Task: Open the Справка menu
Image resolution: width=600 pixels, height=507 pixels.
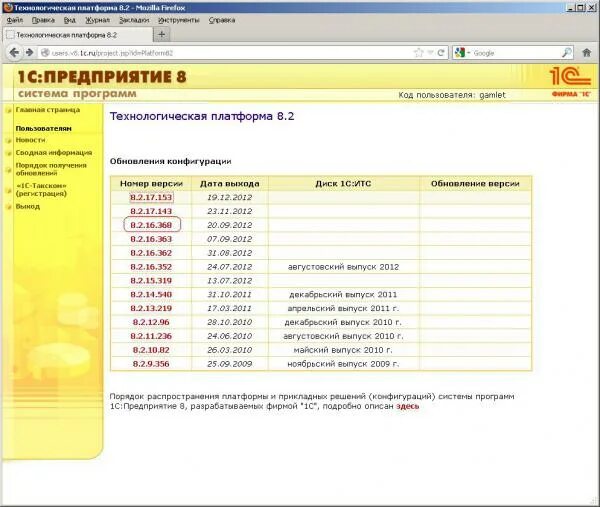Action: click(222, 20)
